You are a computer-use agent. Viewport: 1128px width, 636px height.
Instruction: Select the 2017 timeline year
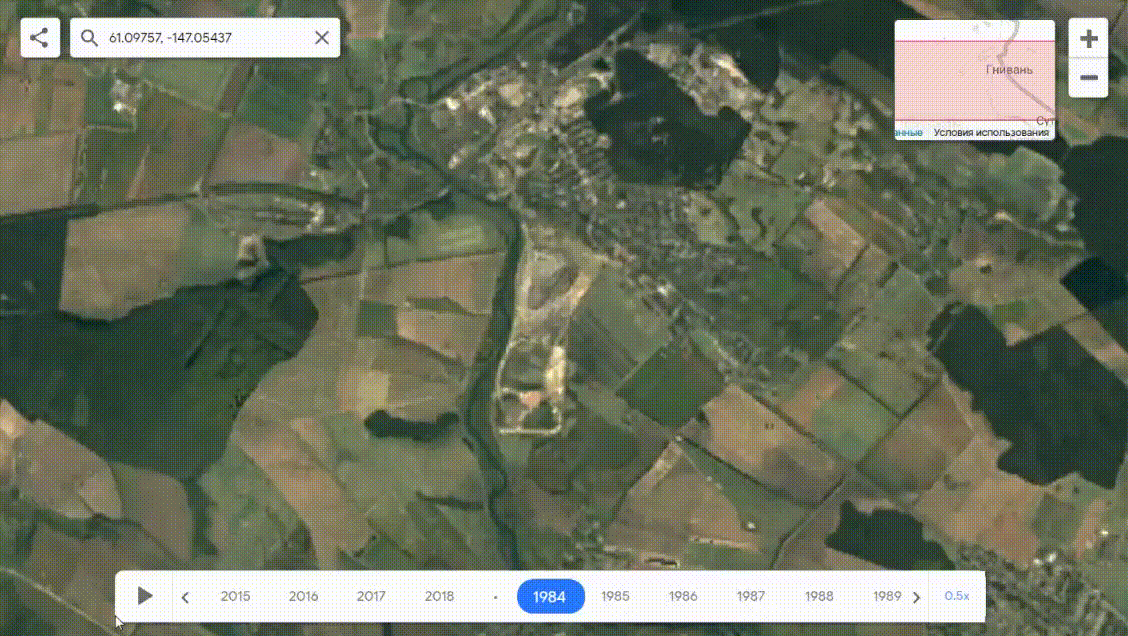(371, 596)
